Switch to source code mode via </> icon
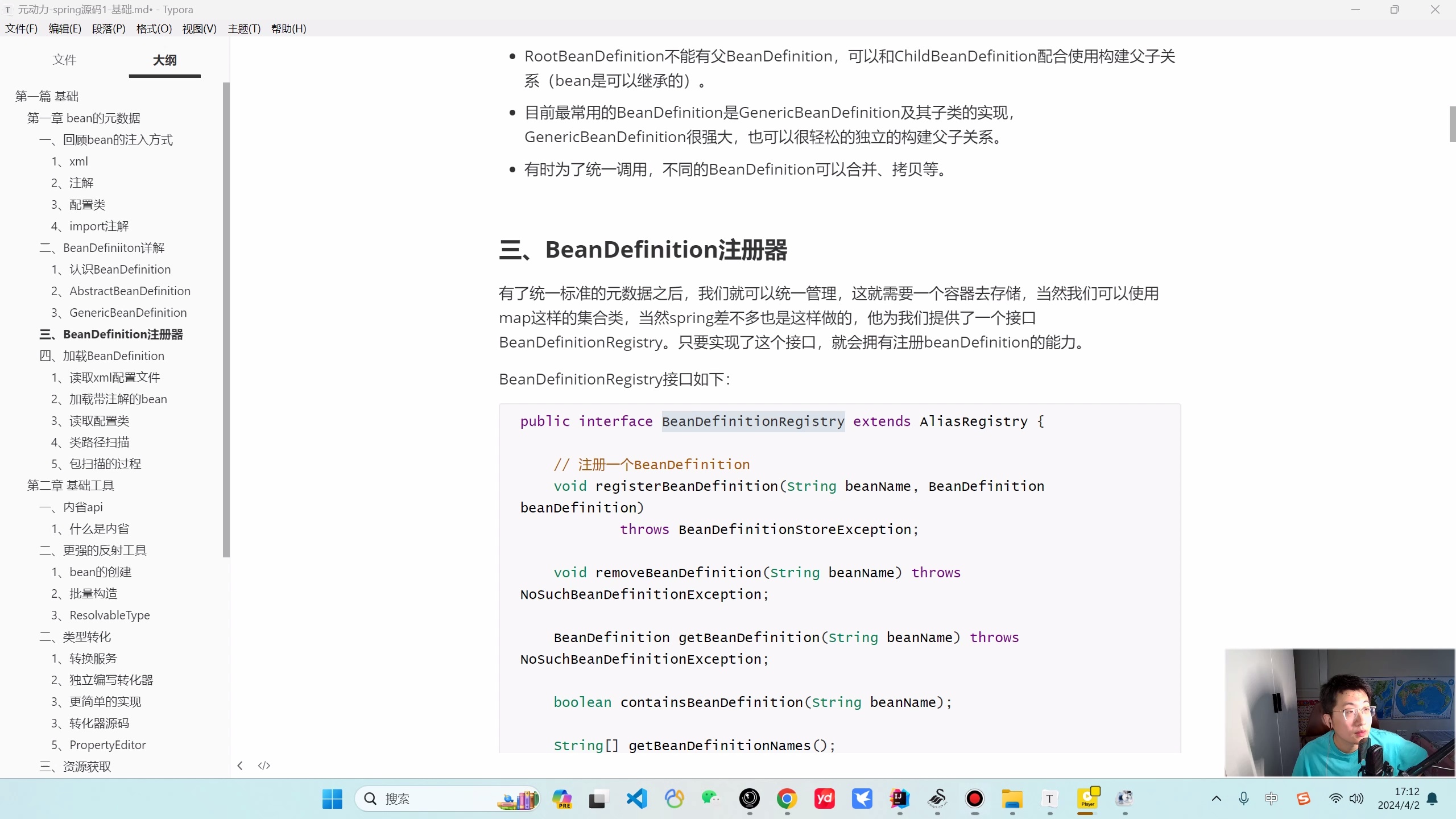1456x819 pixels. coord(264,766)
